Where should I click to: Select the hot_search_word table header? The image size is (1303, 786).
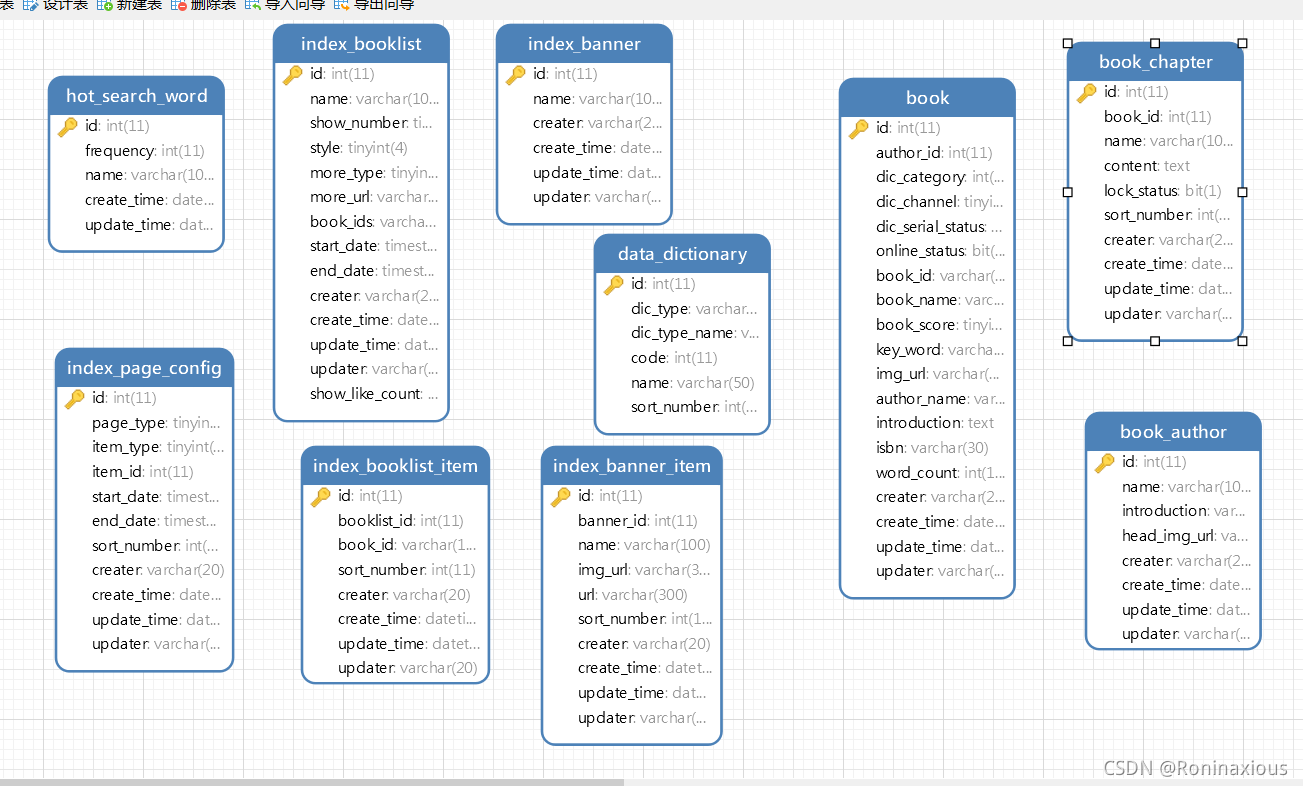tap(136, 96)
